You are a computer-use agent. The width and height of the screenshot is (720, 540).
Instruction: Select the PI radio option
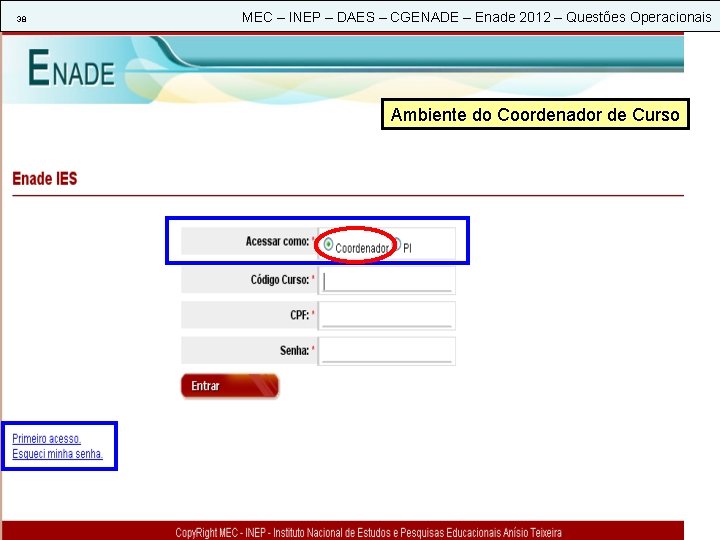click(396, 244)
